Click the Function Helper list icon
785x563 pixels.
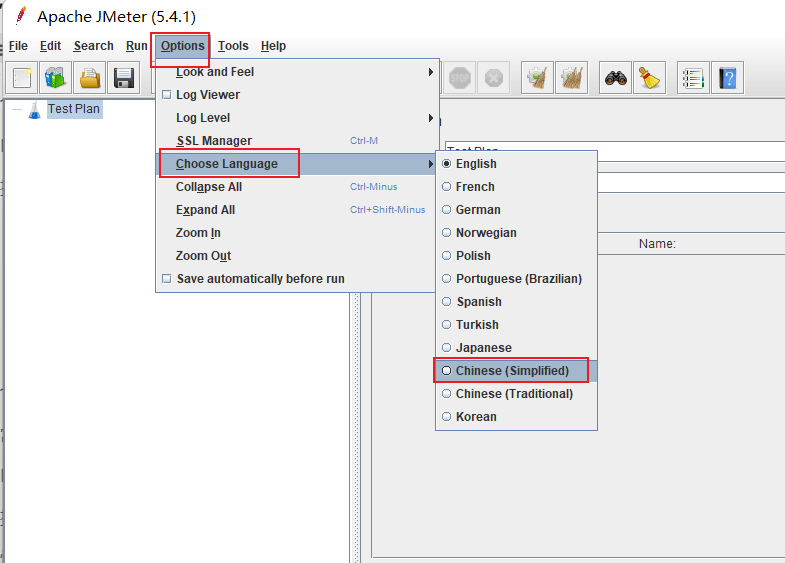point(693,78)
